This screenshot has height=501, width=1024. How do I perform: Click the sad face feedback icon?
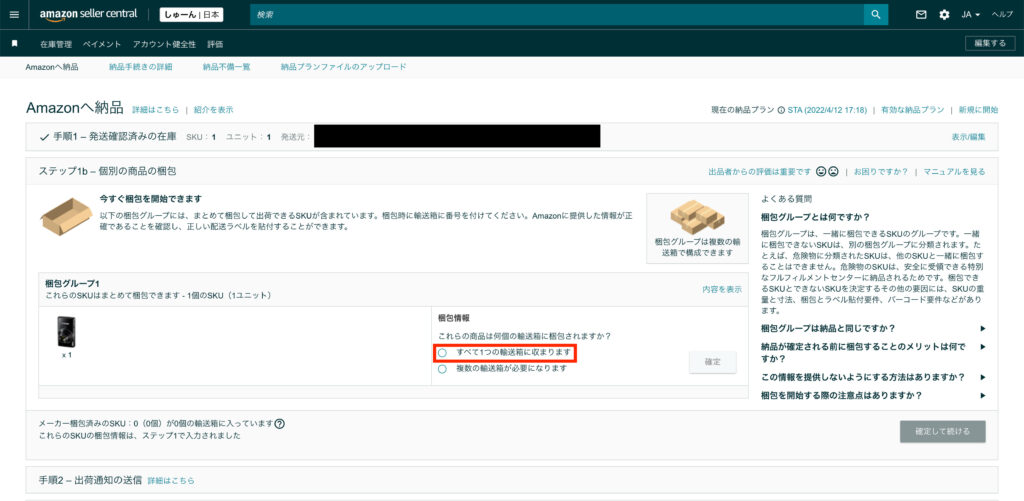tap(833, 172)
